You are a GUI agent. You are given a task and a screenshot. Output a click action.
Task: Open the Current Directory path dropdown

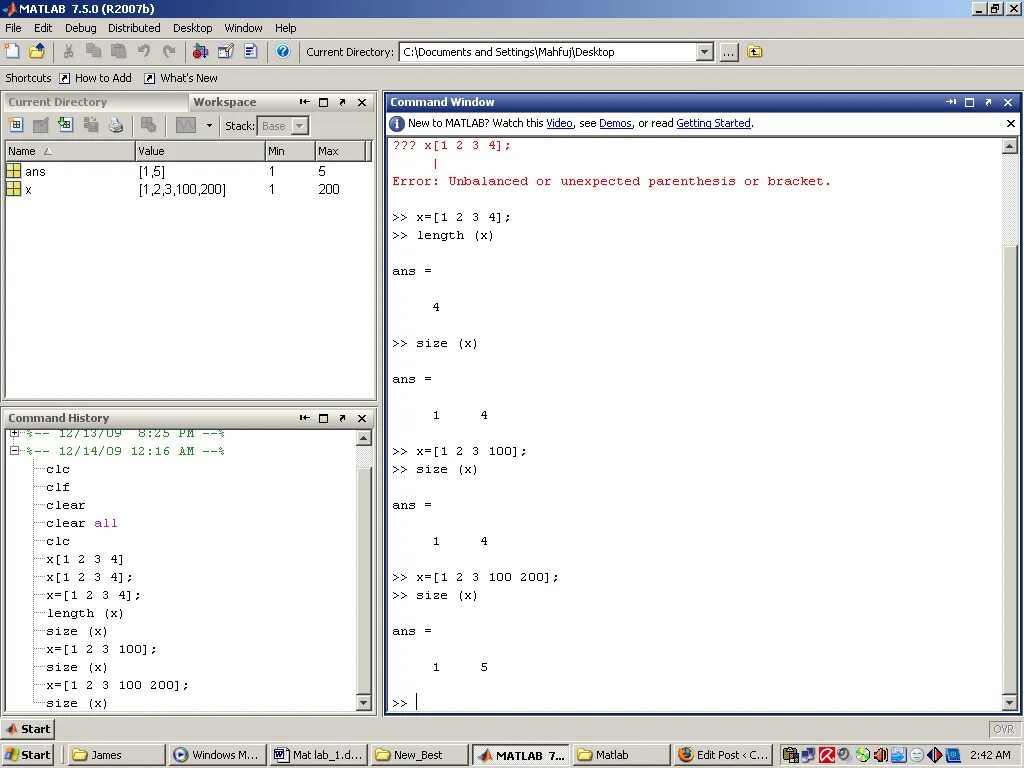704,52
